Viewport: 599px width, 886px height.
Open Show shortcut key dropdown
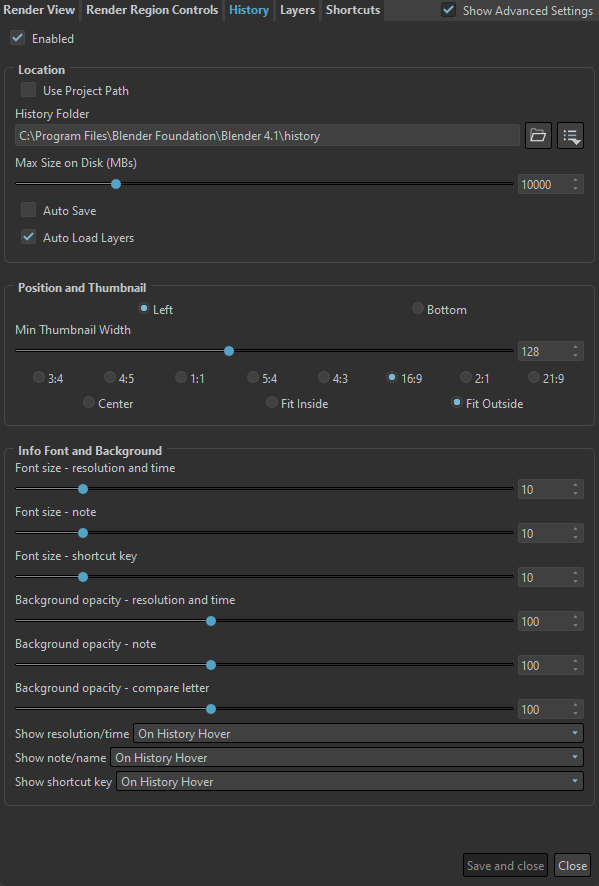[x=350, y=781]
